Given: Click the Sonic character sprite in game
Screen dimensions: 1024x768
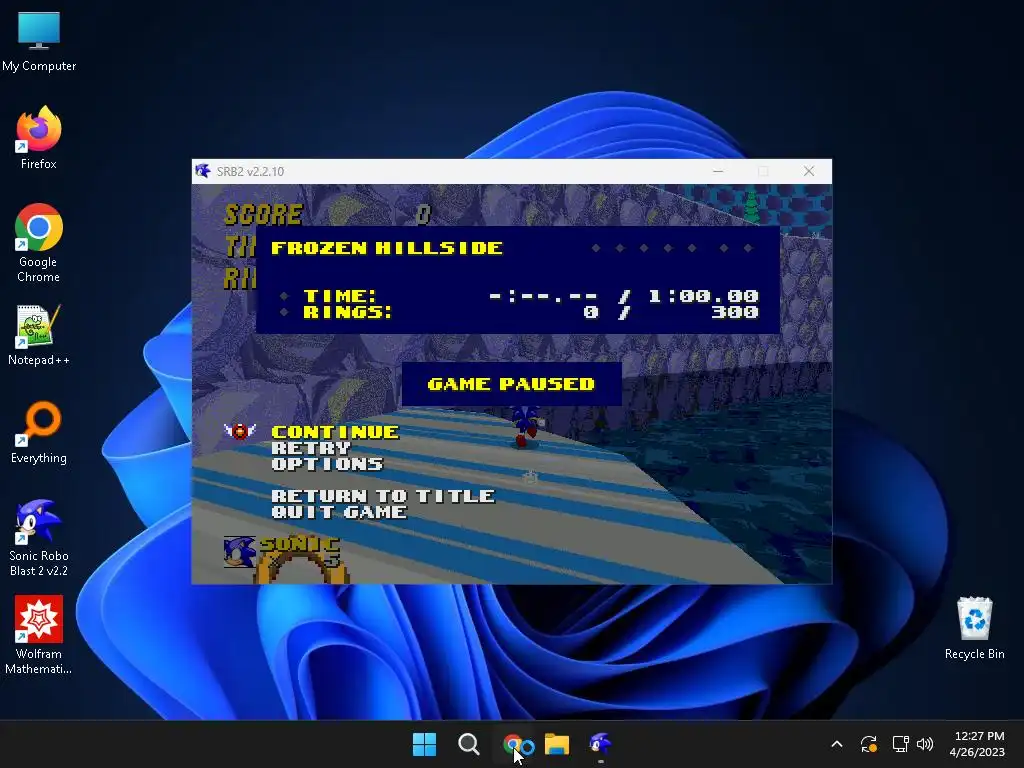Looking at the screenshot, I should (525, 426).
